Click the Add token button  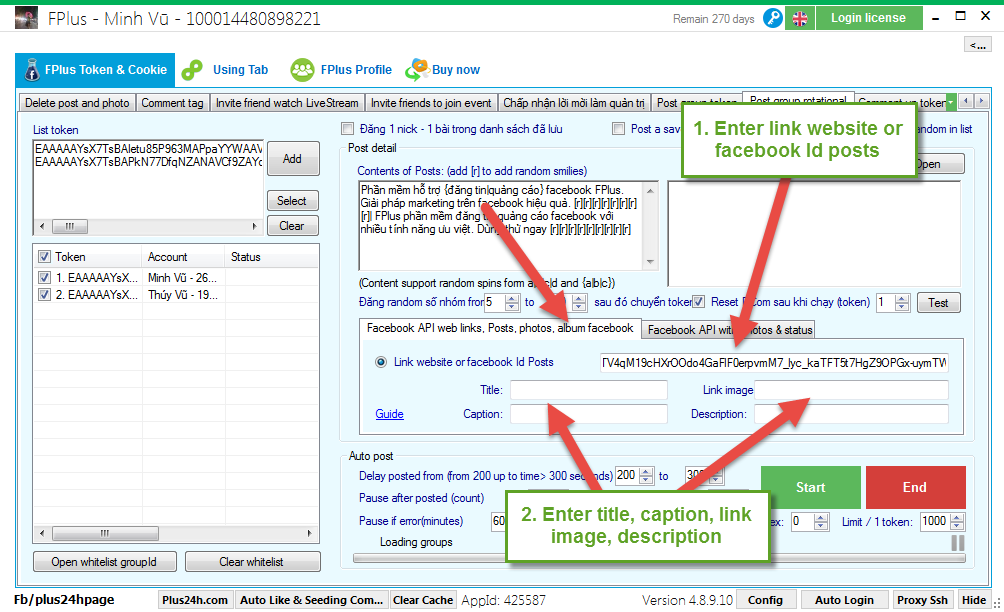292,159
